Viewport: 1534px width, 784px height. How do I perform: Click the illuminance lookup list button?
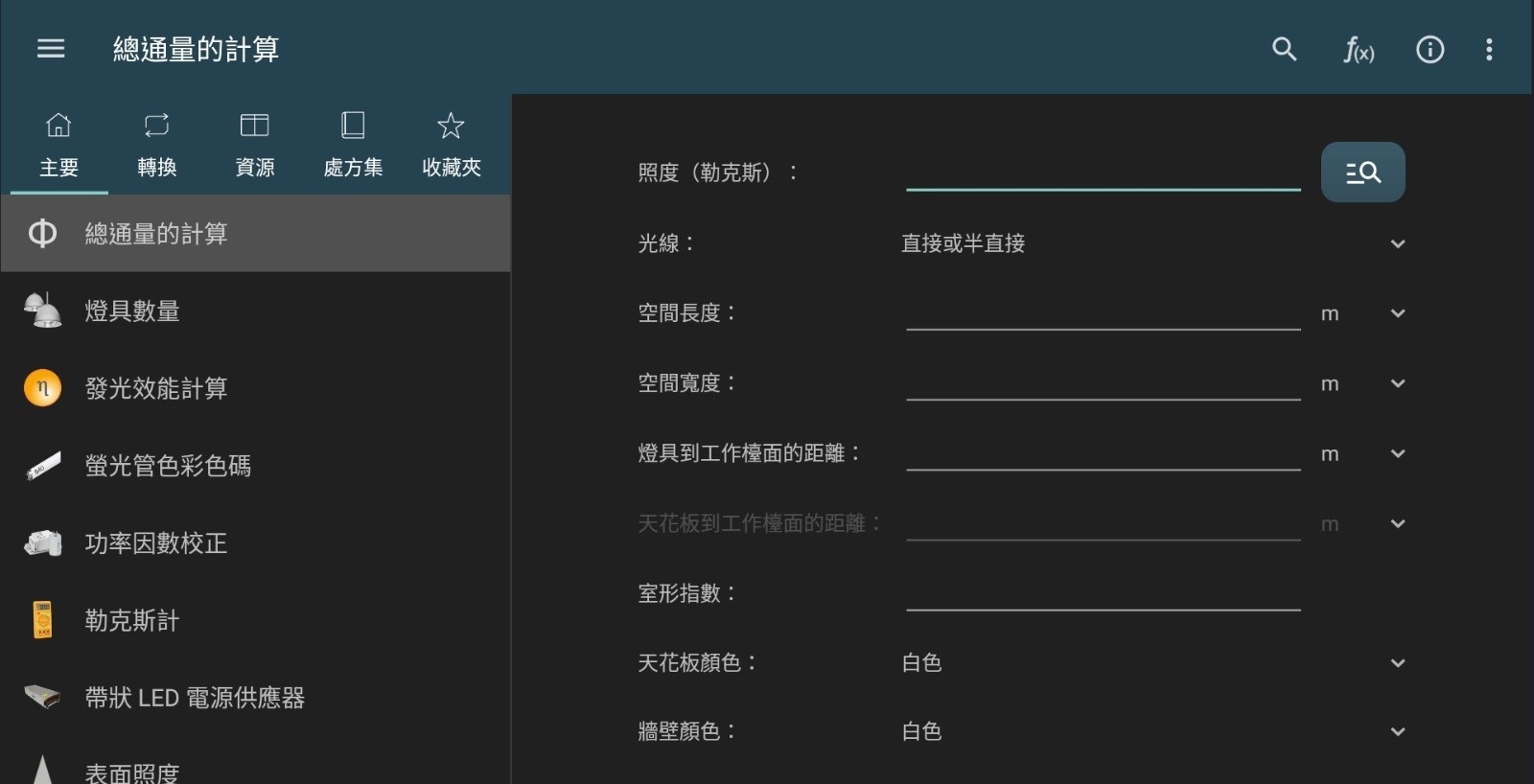[1362, 173]
